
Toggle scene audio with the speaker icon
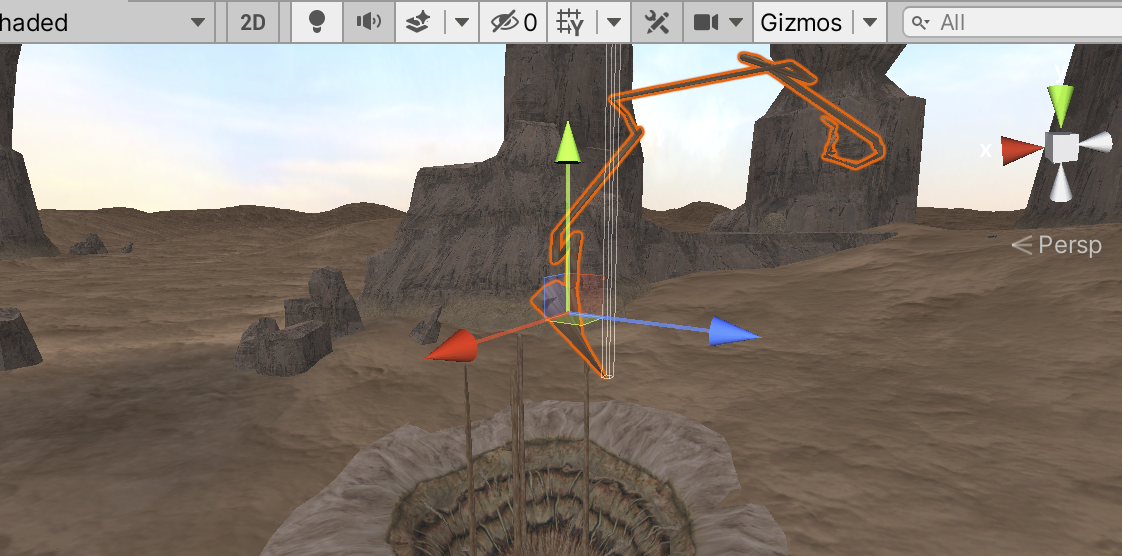click(x=369, y=22)
